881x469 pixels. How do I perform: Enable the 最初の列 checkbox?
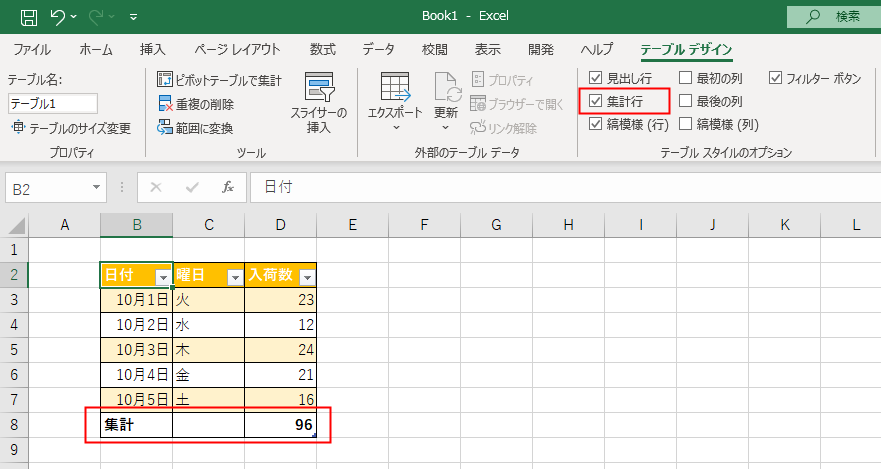[x=685, y=78]
